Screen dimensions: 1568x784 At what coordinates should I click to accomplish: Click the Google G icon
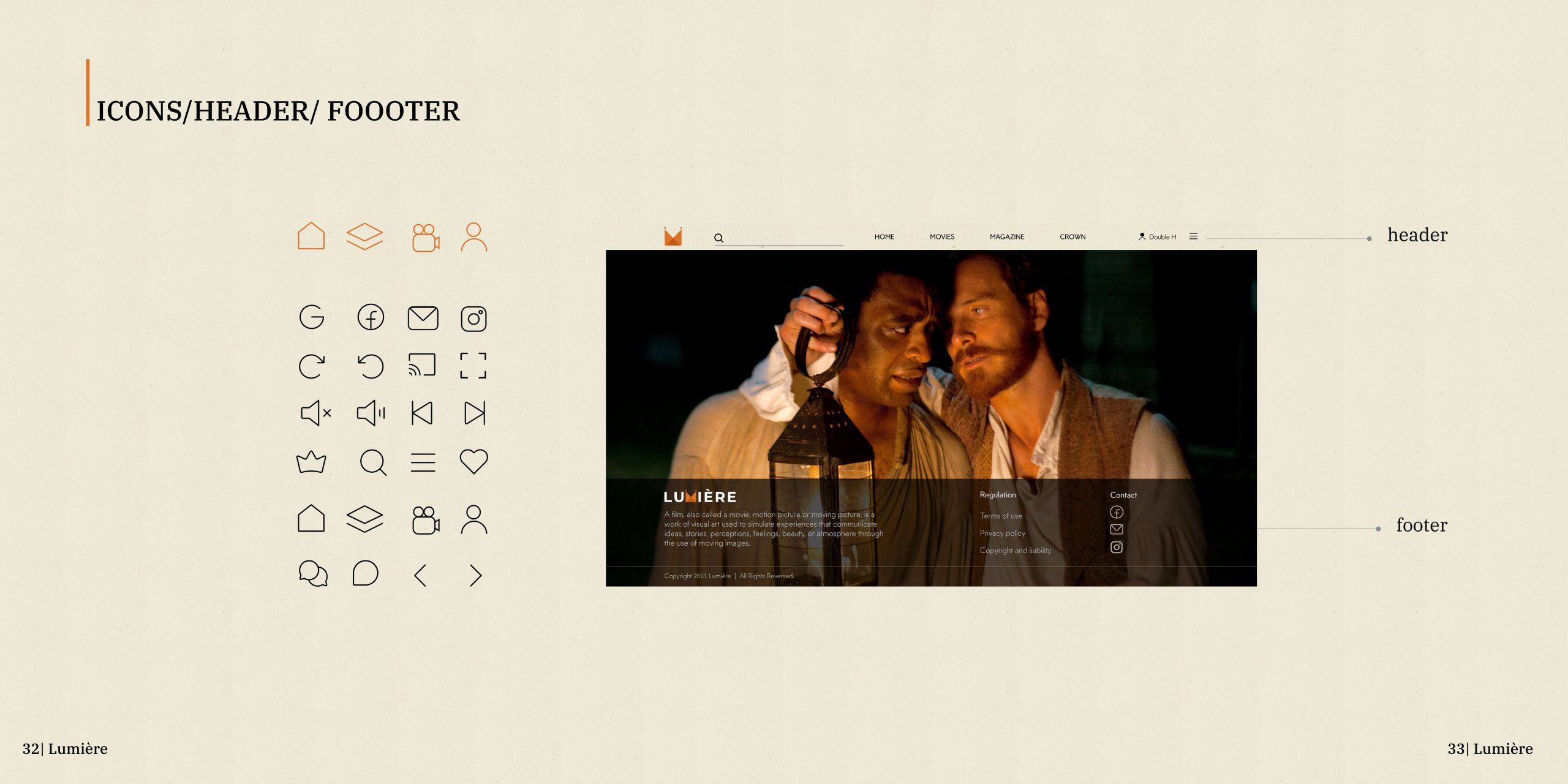click(312, 317)
